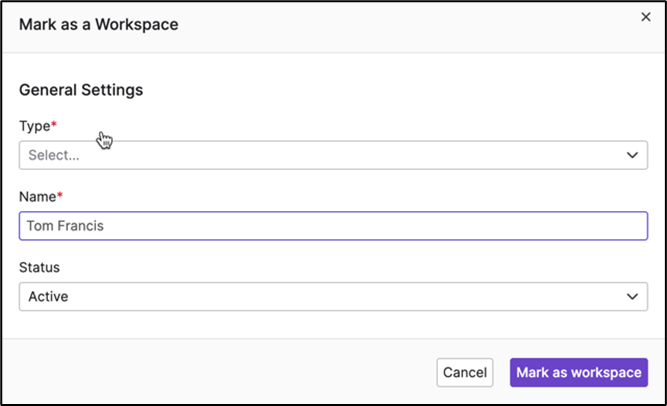Open the Type dropdown field
The image size is (667, 406).
[333, 155]
